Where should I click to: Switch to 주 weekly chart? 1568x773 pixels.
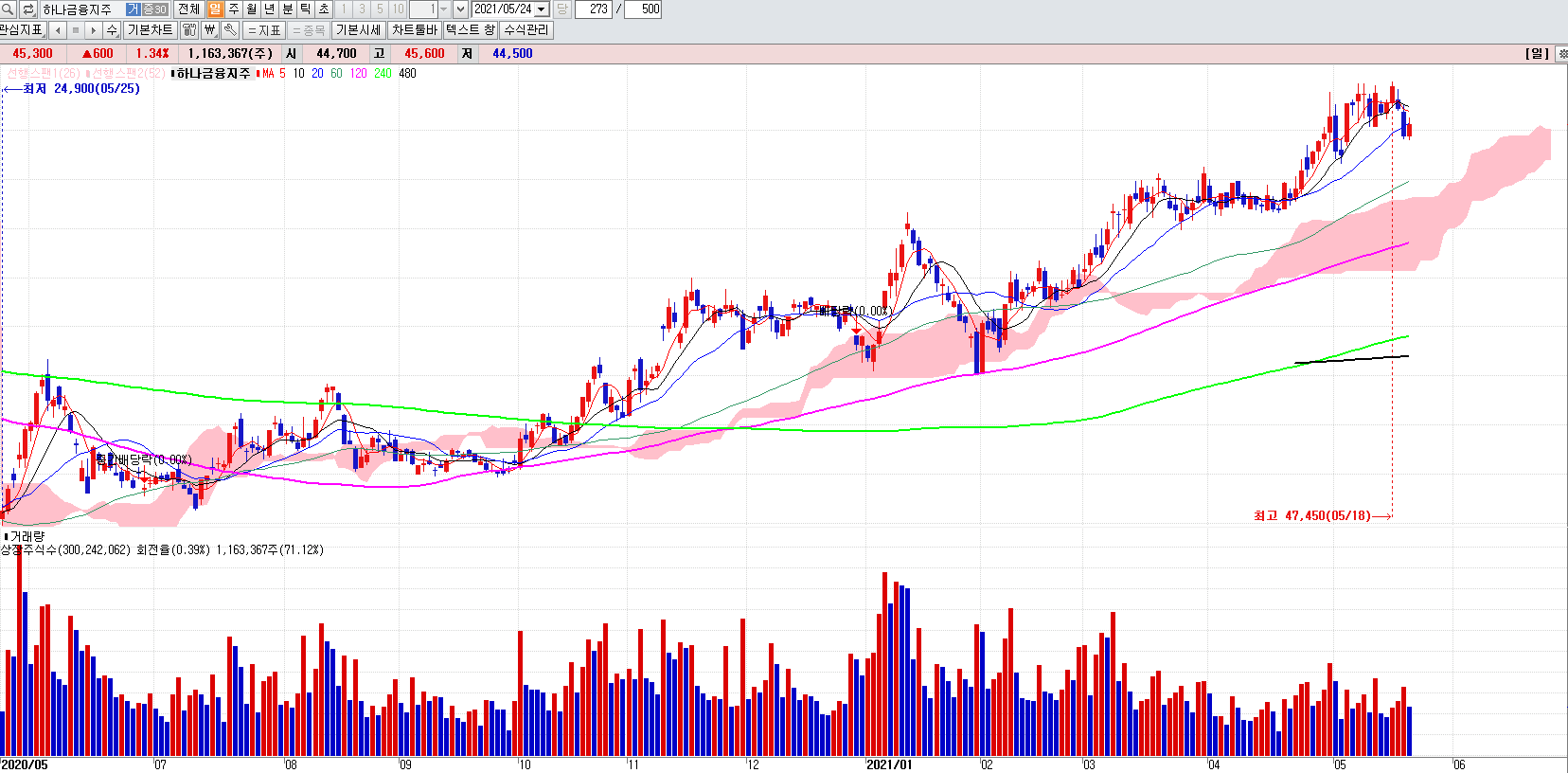[x=234, y=9]
